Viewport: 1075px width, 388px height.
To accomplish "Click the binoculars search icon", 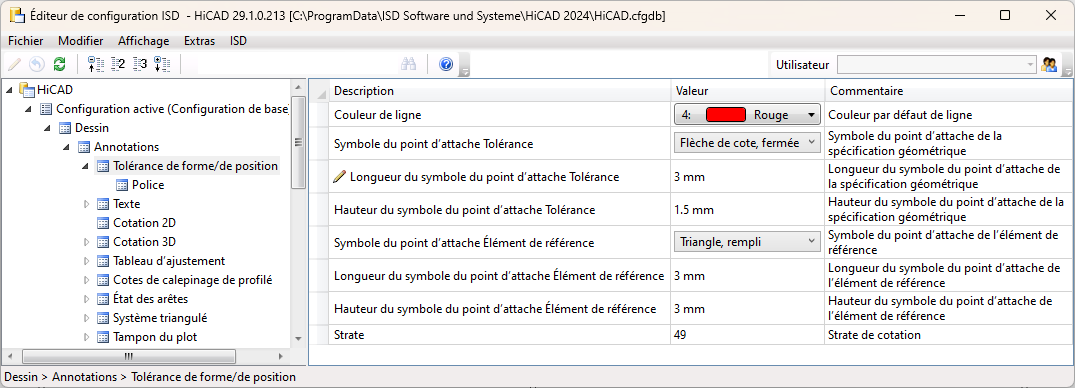I will 409,64.
